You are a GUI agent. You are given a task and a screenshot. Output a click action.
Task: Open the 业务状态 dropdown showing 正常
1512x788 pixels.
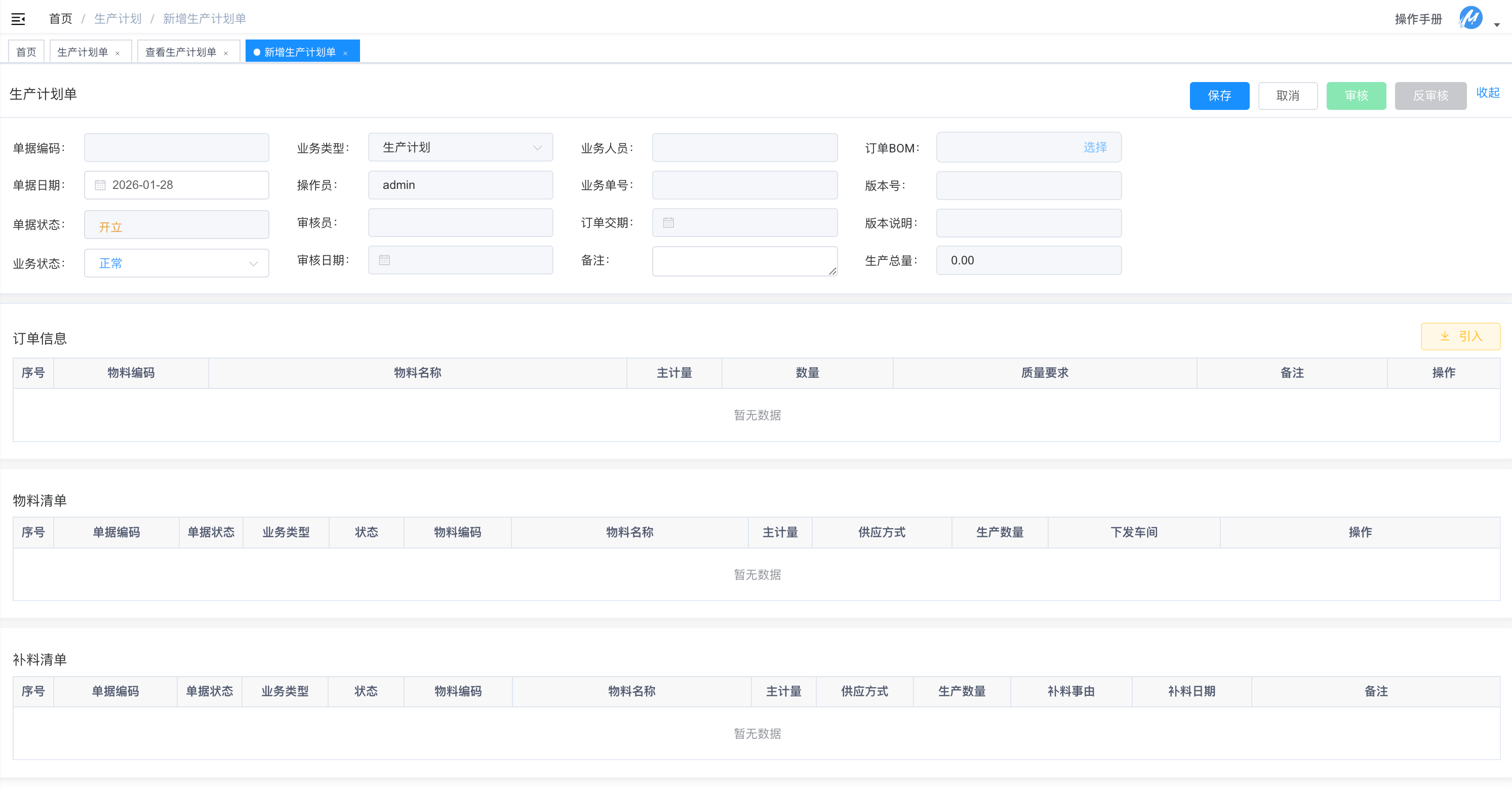pyautogui.click(x=176, y=263)
